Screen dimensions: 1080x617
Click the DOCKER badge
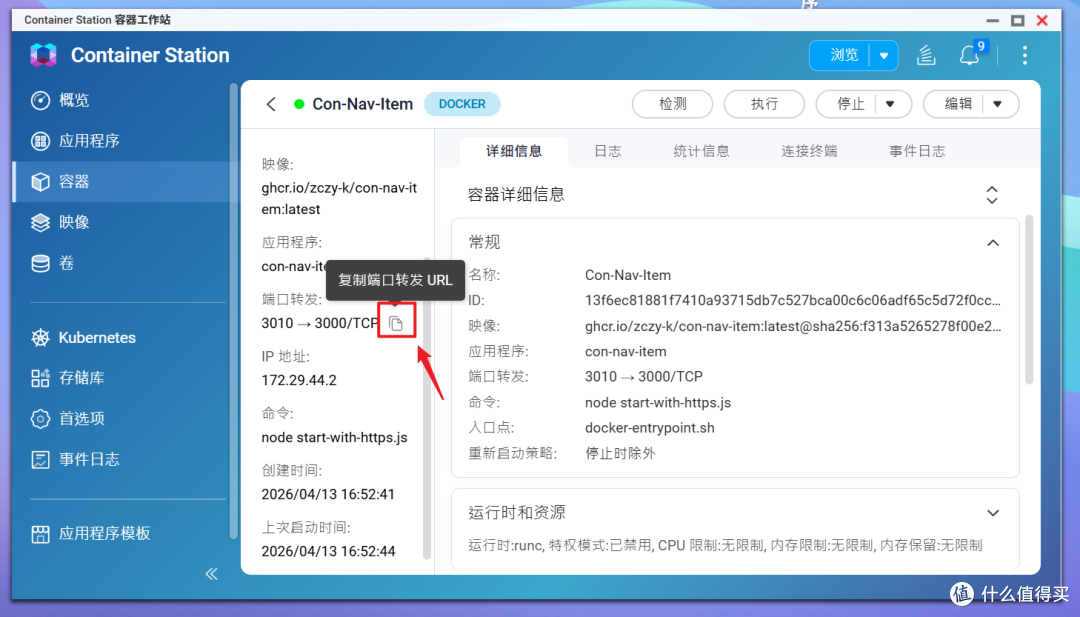(462, 104)
